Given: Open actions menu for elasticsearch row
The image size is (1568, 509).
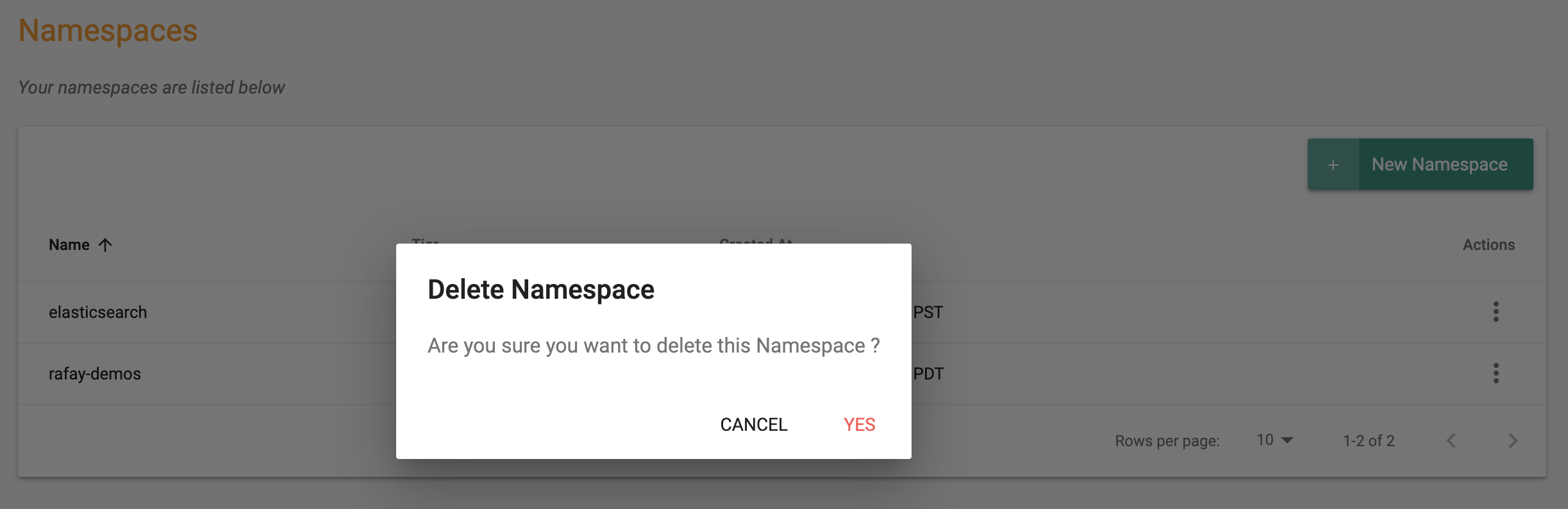Looking at the screenshot, I should pyautogui.click(x=1496, y=312).
